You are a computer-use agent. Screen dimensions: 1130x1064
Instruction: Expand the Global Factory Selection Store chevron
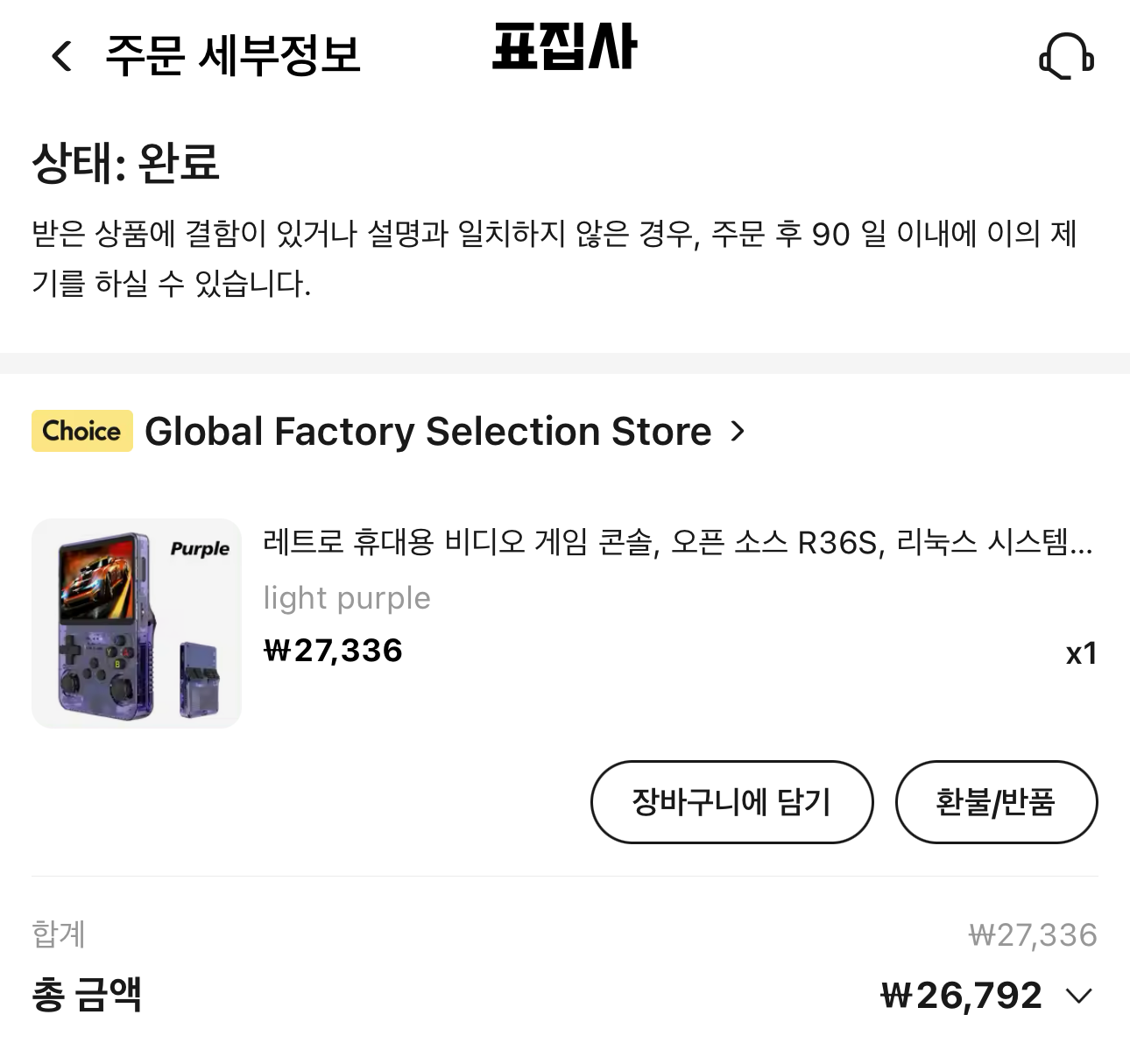click(738, 431)
